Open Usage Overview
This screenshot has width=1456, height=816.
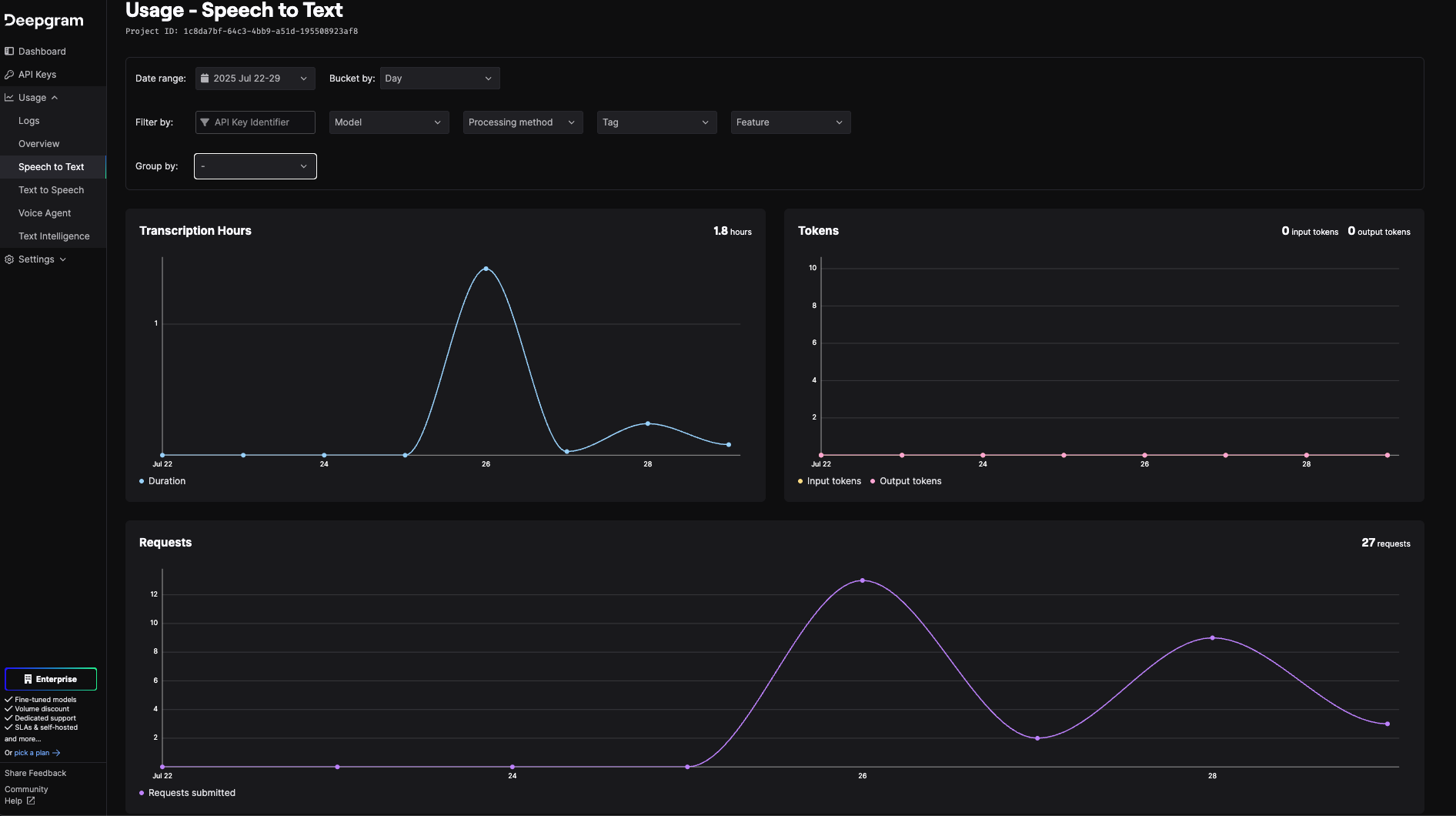(38, 144)
